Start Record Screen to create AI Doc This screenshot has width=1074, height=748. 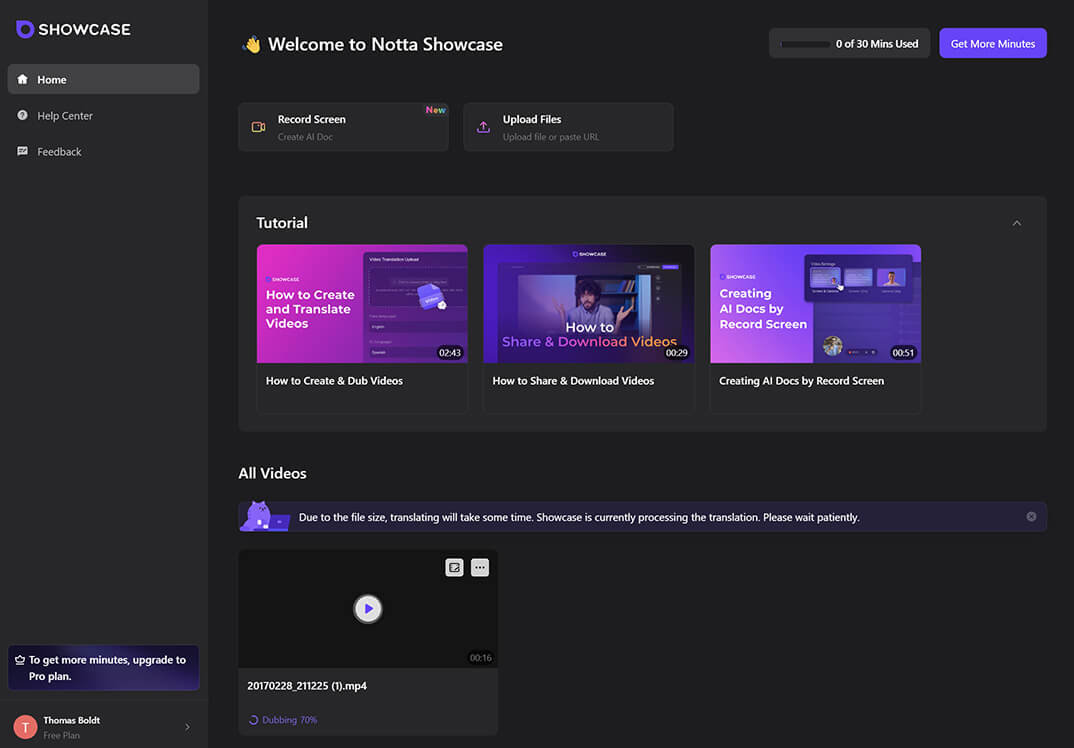[343, 127]
